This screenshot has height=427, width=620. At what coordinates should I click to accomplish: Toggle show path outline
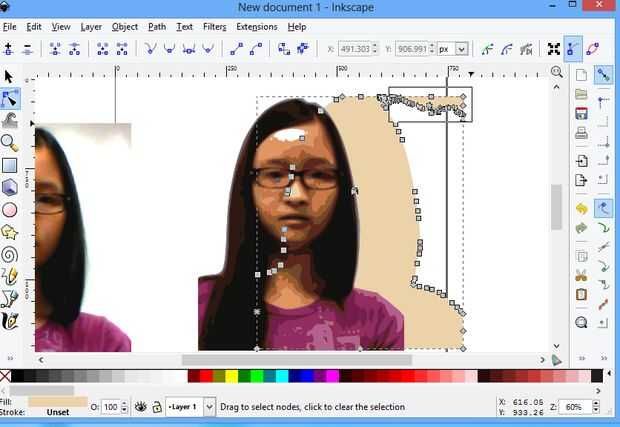click(593, 49)
